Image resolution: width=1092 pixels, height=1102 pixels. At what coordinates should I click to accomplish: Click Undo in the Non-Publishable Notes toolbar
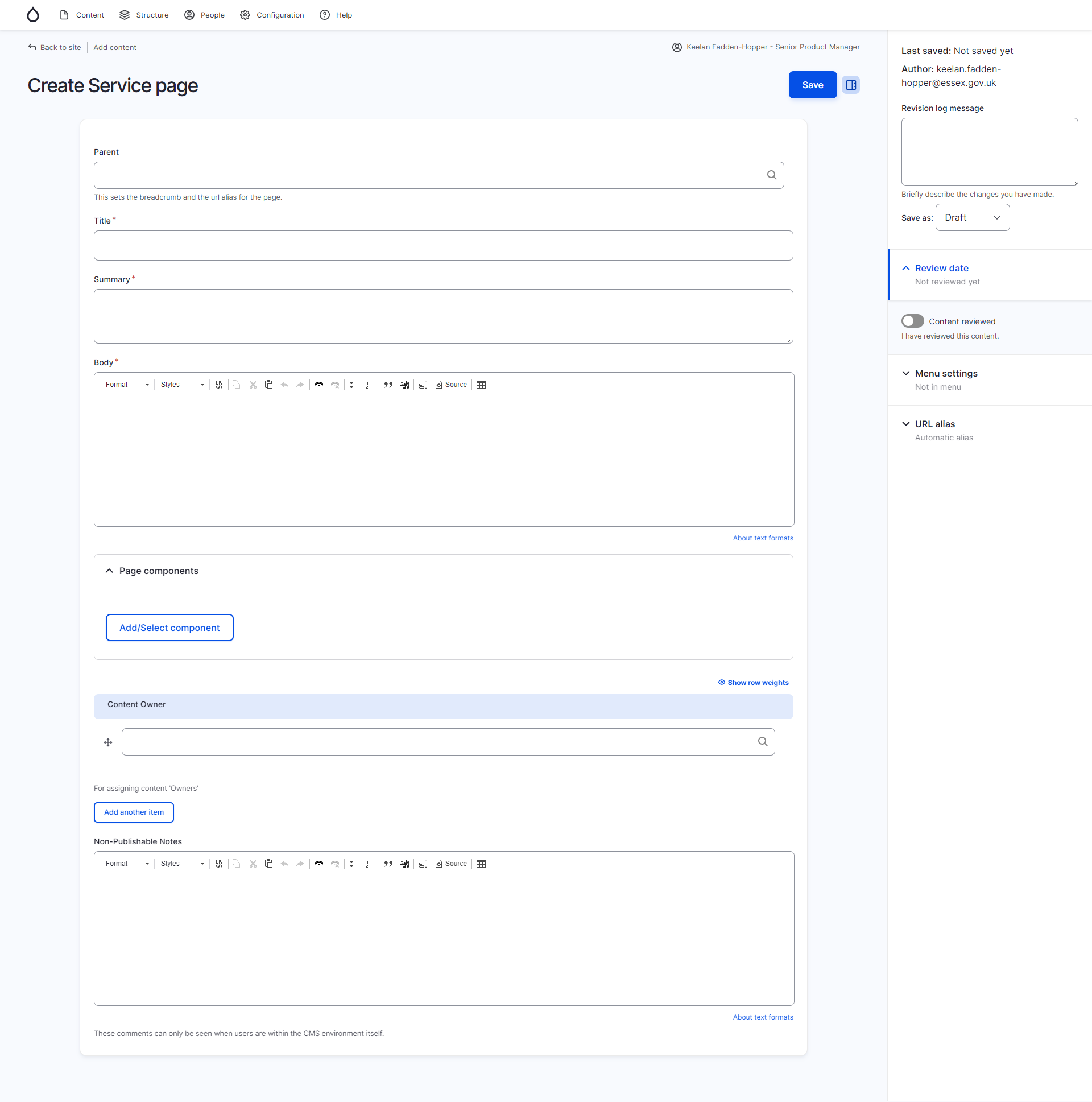[284, 864]
